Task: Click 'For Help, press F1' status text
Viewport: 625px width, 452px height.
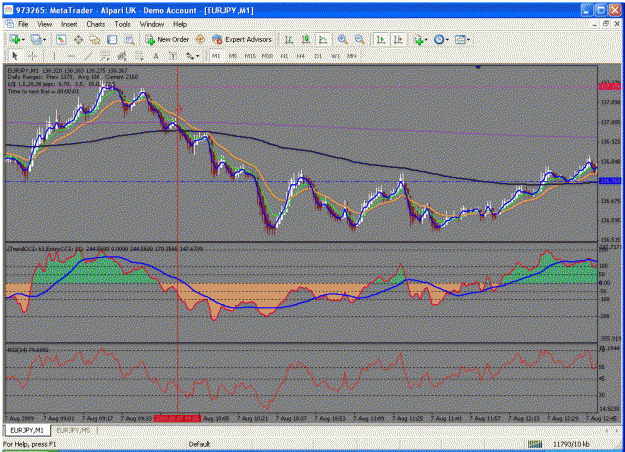Action: point(29,444)
